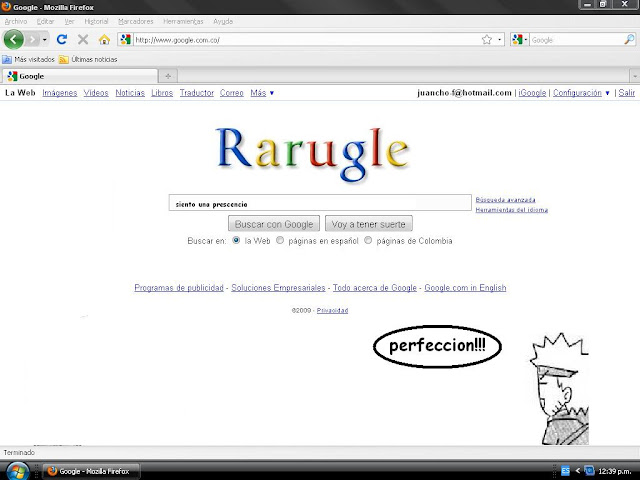Open the Ayuda menu
This screenshot has width=640, height=480.
tap(223, 21)
